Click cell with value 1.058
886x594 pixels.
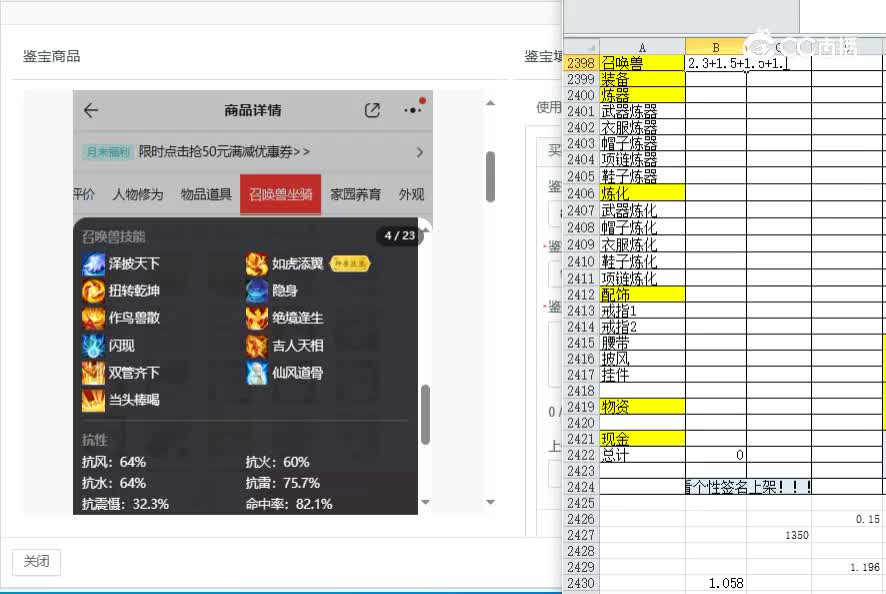pyautogui.click(x=715, y=583)
